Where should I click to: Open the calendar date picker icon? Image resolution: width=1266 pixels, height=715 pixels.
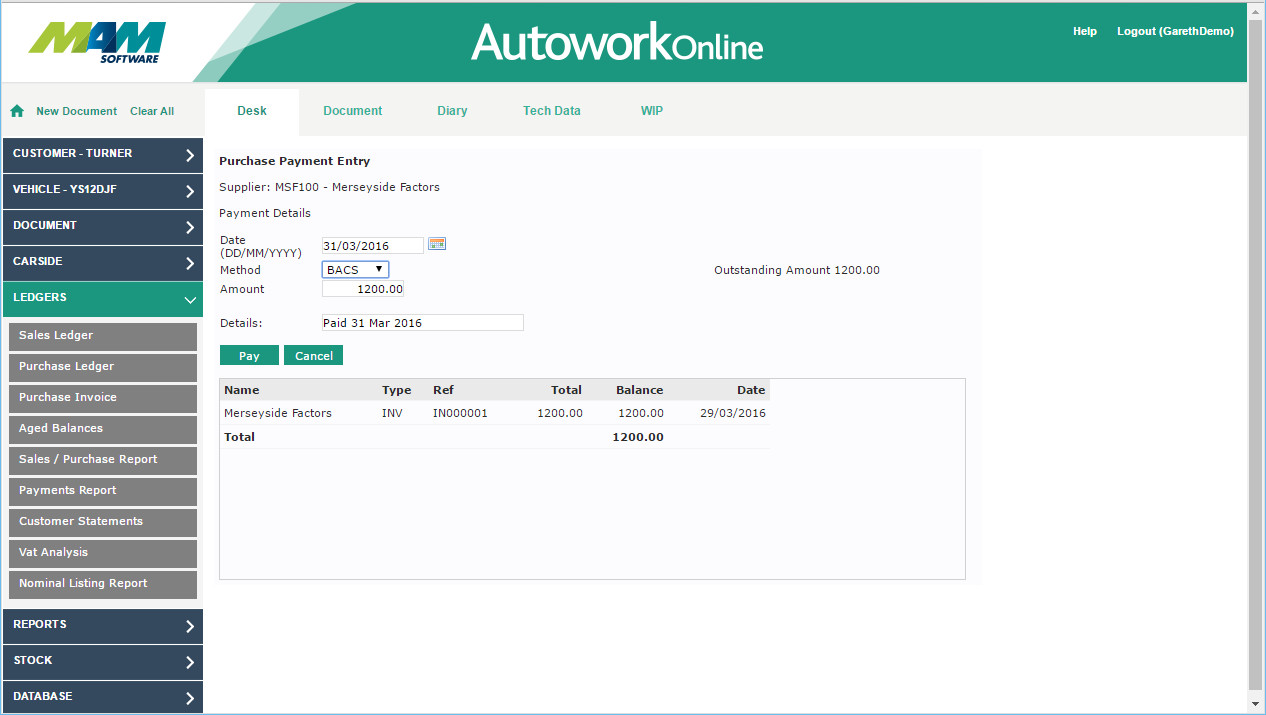pos(436,244)
